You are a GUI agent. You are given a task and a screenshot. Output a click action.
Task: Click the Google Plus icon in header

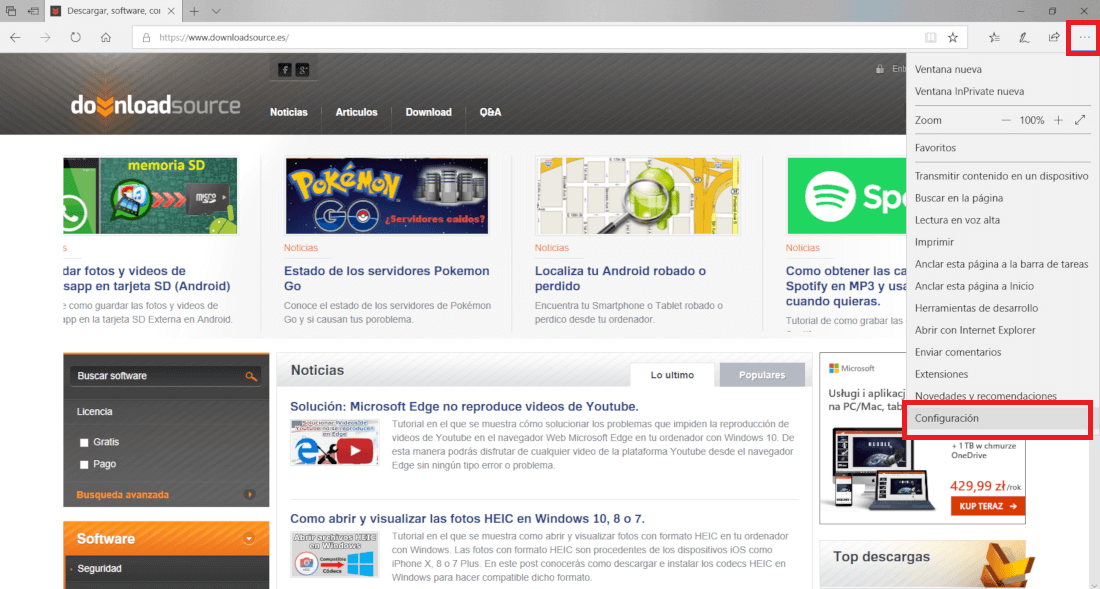click(x=302, y=69)
